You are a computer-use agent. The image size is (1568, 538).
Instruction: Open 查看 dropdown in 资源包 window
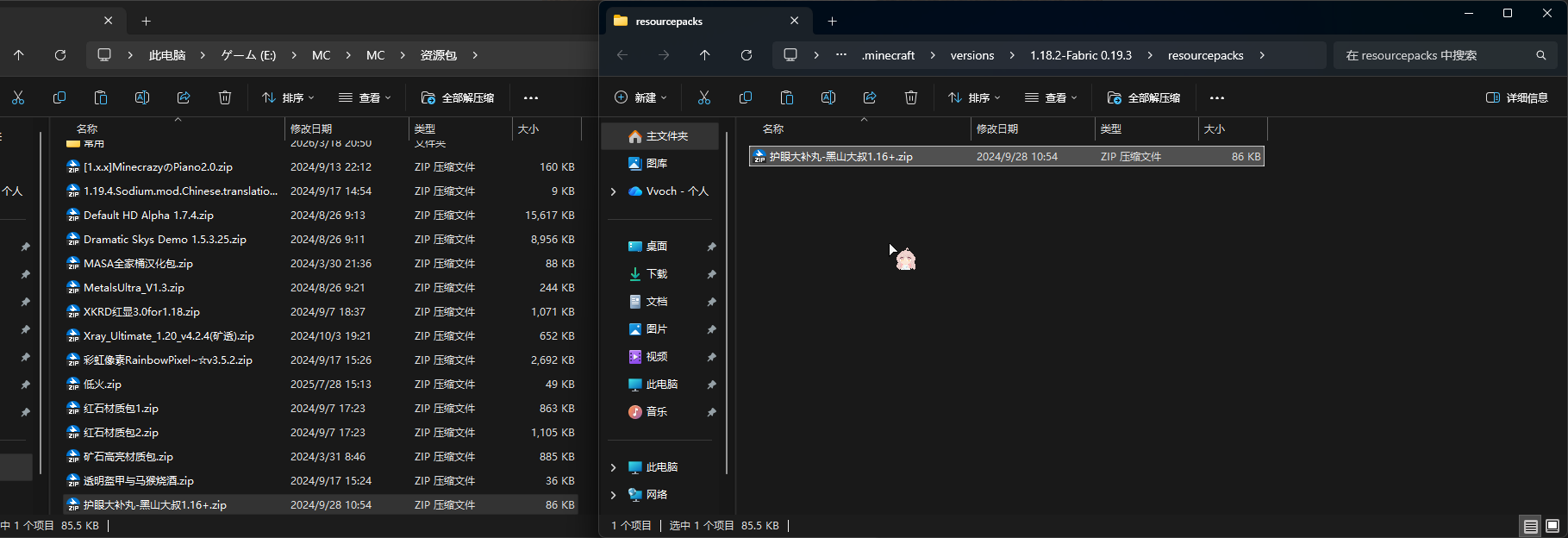(x=365, y=97)
